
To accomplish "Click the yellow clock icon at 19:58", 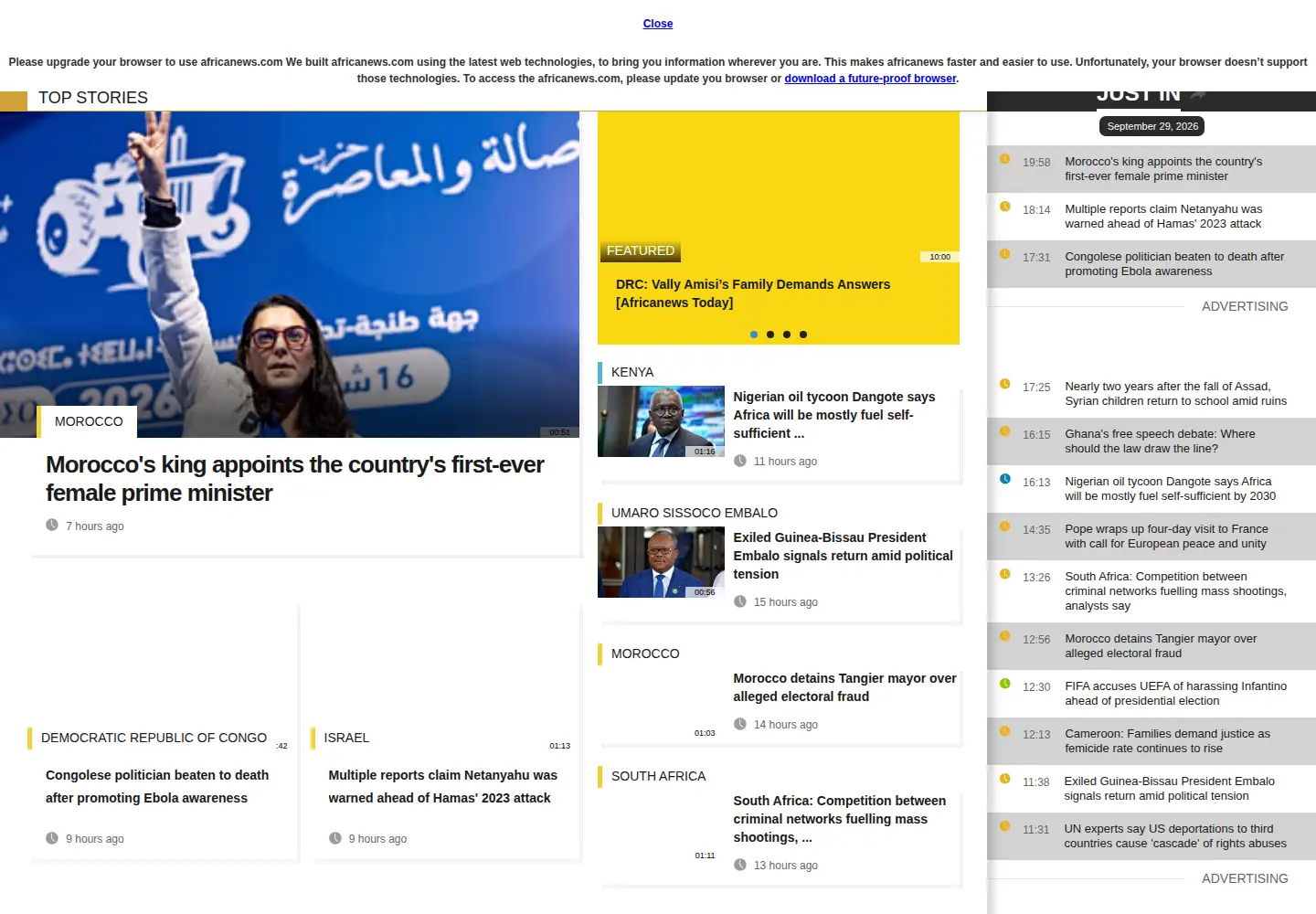I will pyautogui.click(x=1005, y=159).
